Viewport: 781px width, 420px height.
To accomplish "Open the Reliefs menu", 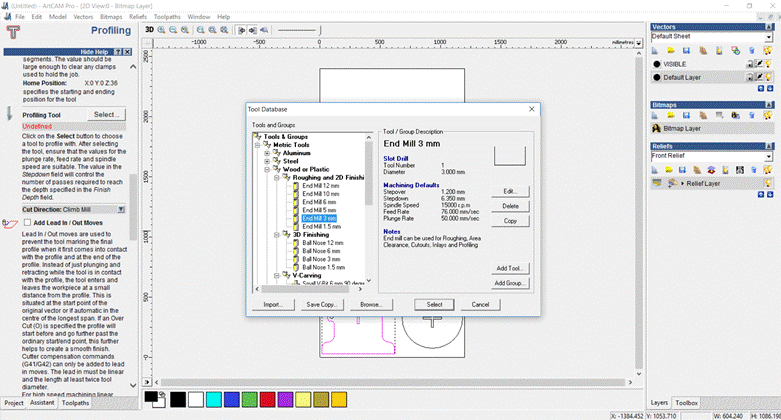I will (138, 16).
